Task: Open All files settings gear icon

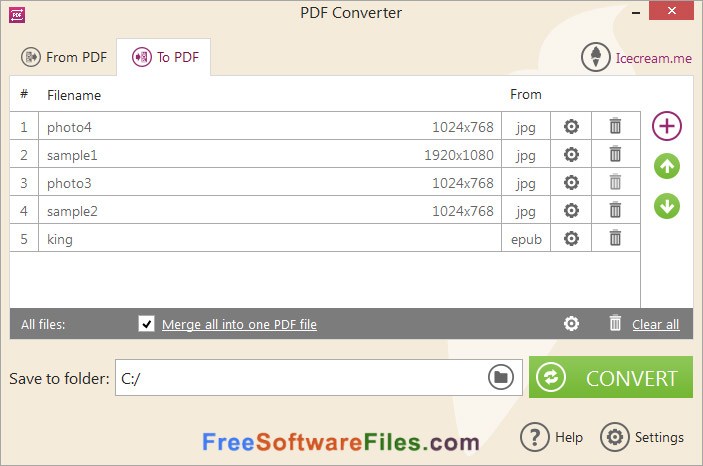Action: 571,323
